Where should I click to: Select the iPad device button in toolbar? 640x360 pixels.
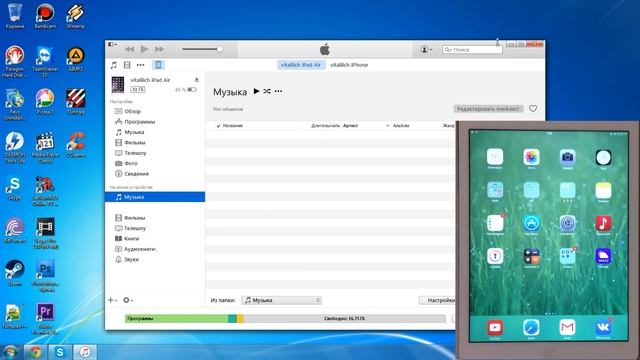click(158, 65)
